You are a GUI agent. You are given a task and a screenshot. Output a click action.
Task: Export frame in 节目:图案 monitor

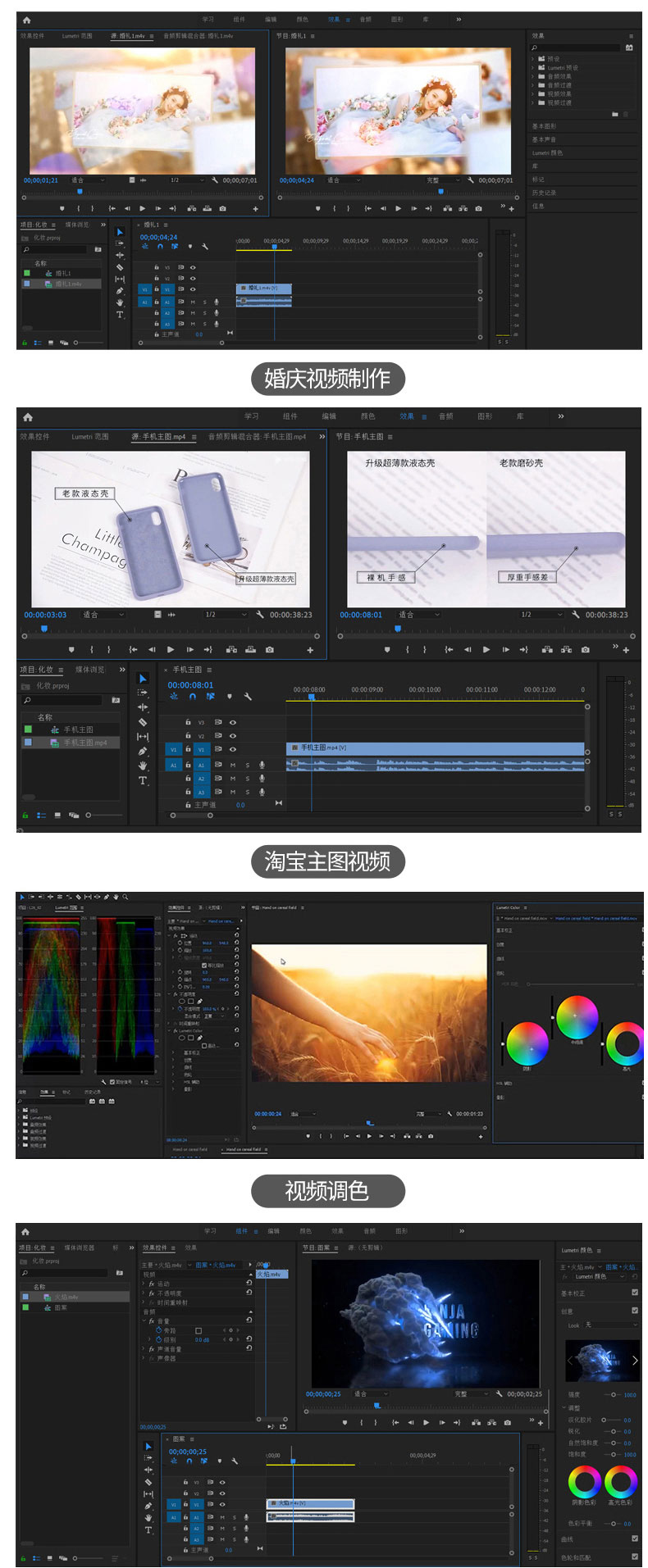coord(508,1422)
